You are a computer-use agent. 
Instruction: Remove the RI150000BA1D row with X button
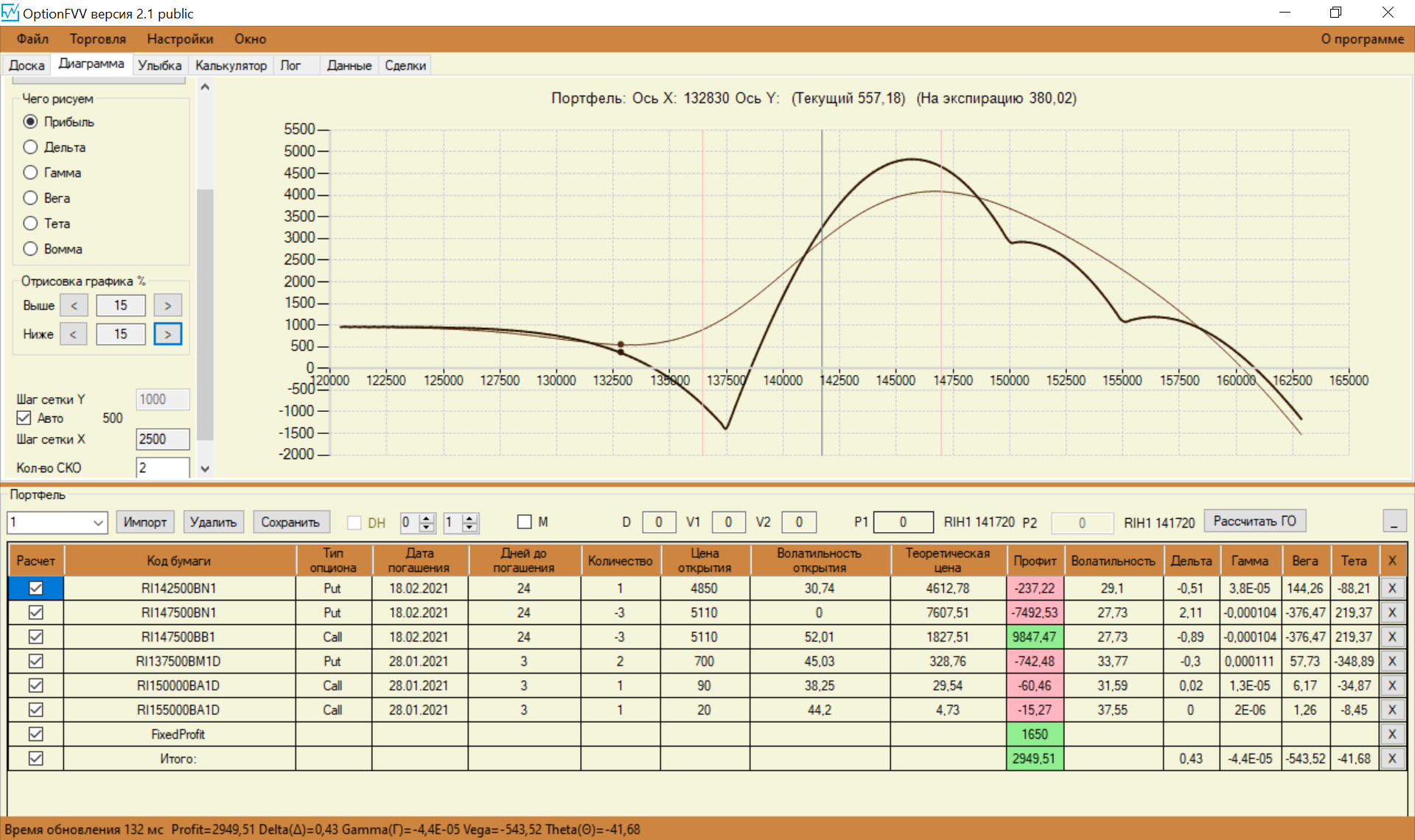(1391, 685)
